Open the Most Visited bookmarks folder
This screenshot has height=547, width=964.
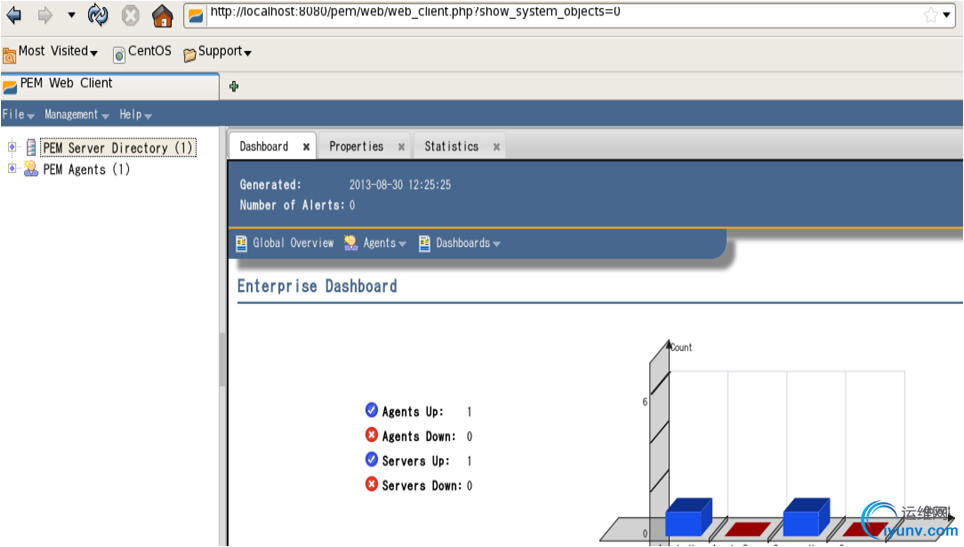[x=50, y=52]
